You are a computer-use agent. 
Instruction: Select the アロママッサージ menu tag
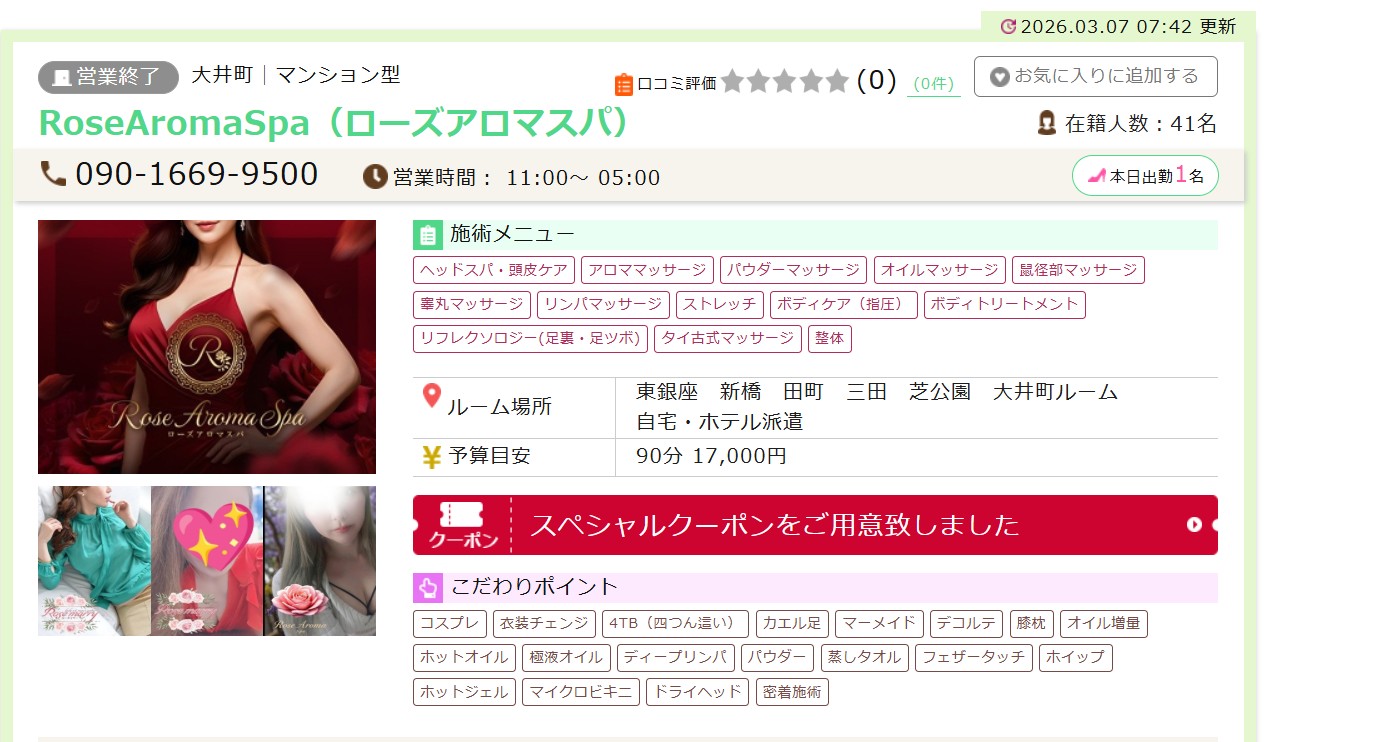(647, 270)
